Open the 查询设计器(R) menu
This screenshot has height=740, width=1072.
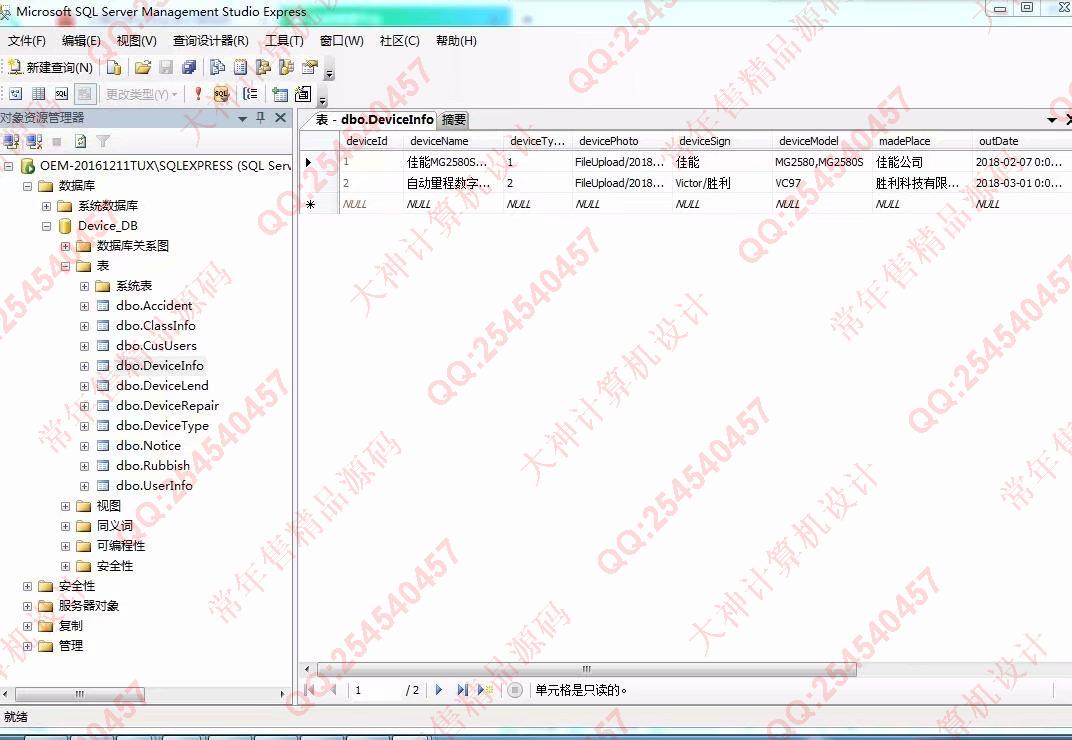coord(211,40)
